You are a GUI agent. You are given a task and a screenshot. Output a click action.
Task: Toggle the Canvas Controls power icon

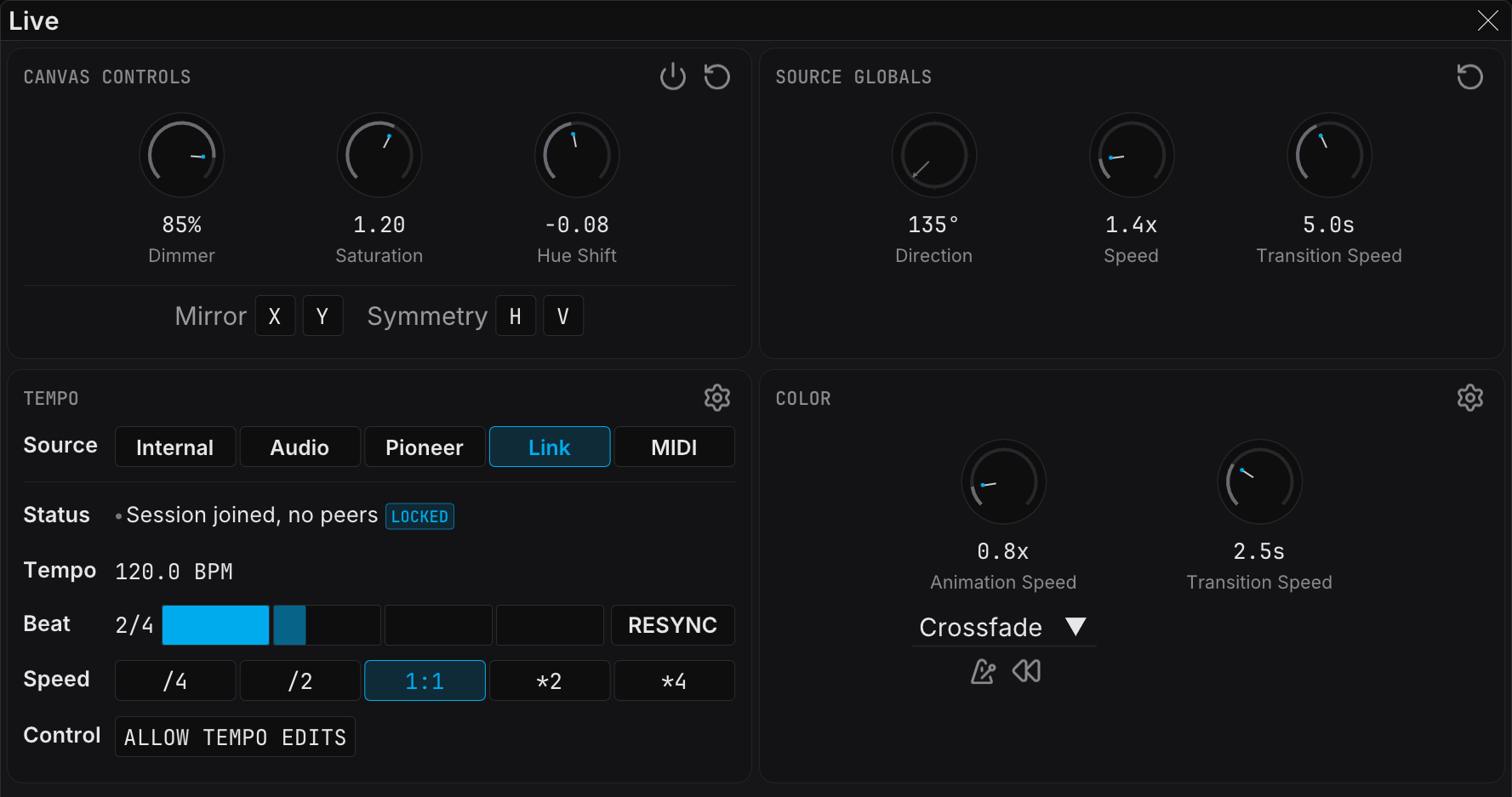coord(673,77)
